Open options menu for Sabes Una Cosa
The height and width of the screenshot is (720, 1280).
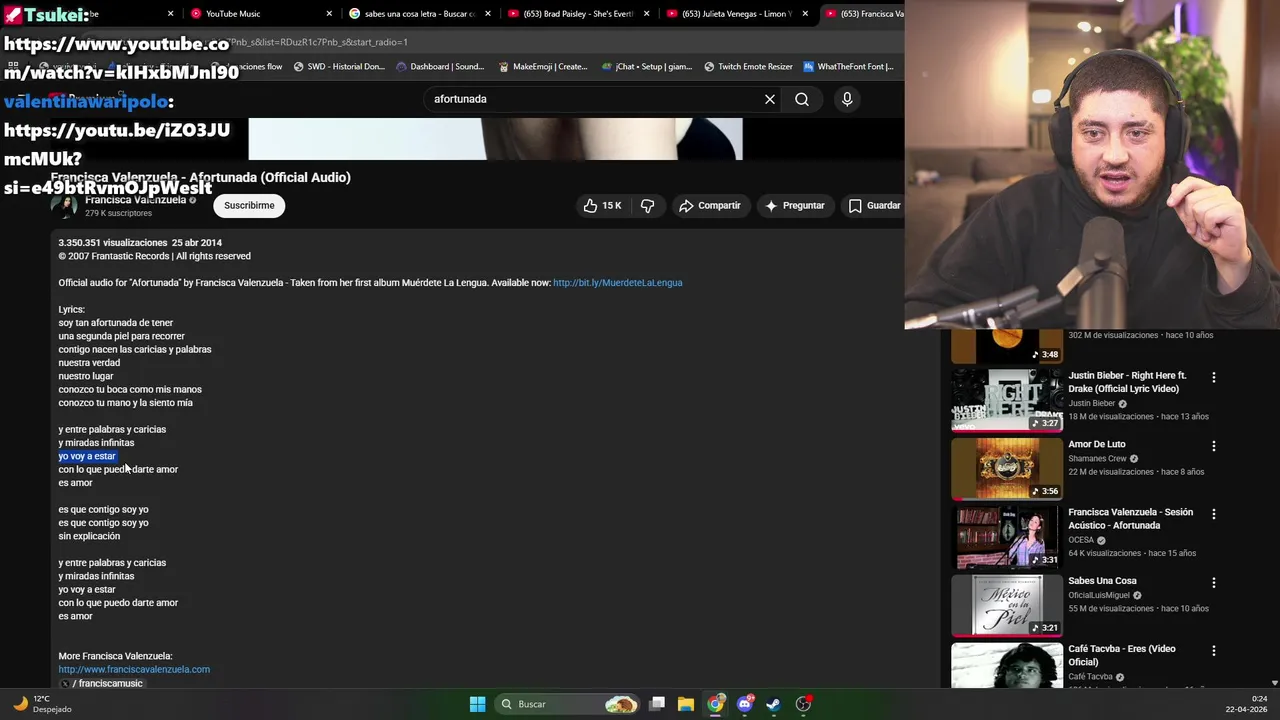[x=1214, y=582]
